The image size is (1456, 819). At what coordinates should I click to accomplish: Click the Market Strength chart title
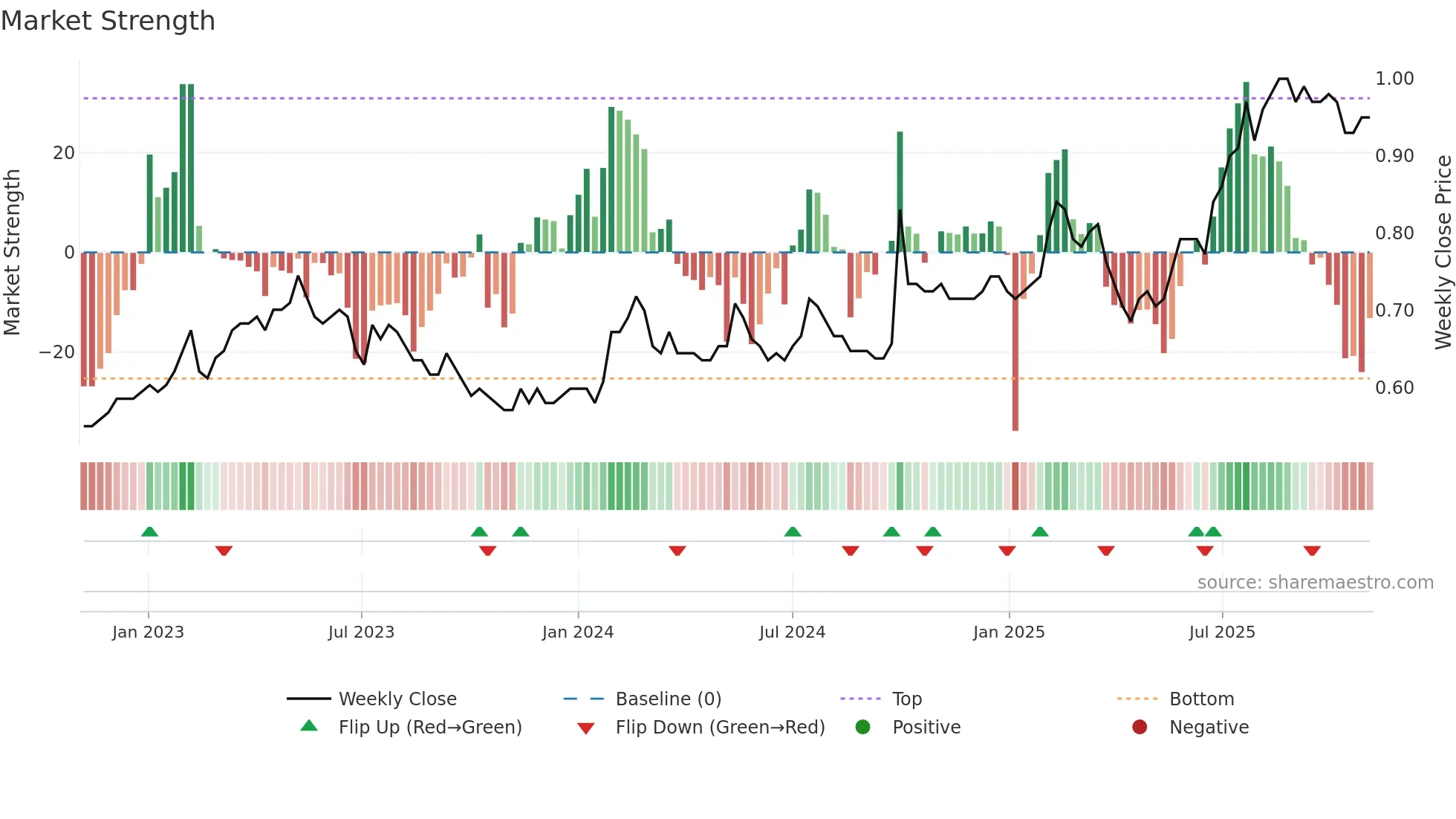coord(108,21)
